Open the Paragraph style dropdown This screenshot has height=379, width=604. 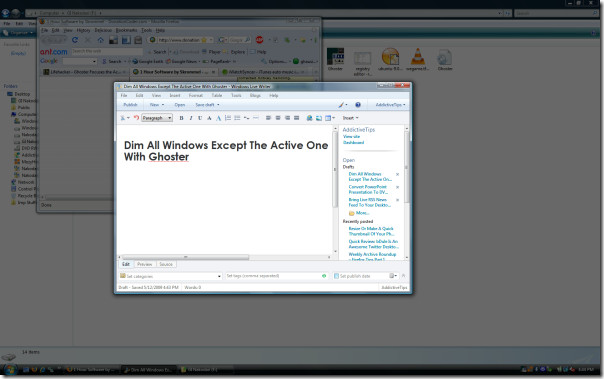click(157, 118)
